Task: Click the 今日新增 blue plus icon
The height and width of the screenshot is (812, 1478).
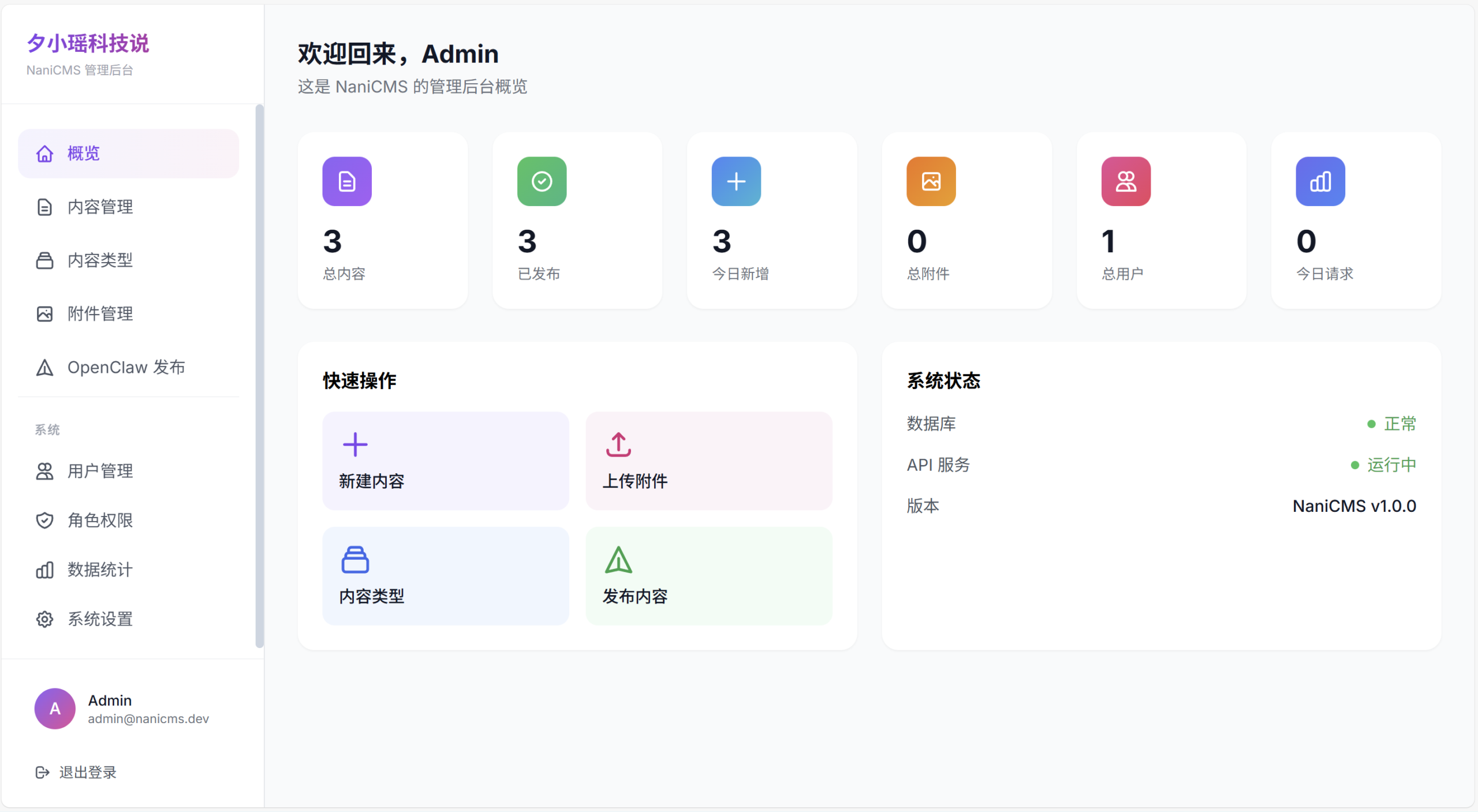Action: click(x=736, y=182)
